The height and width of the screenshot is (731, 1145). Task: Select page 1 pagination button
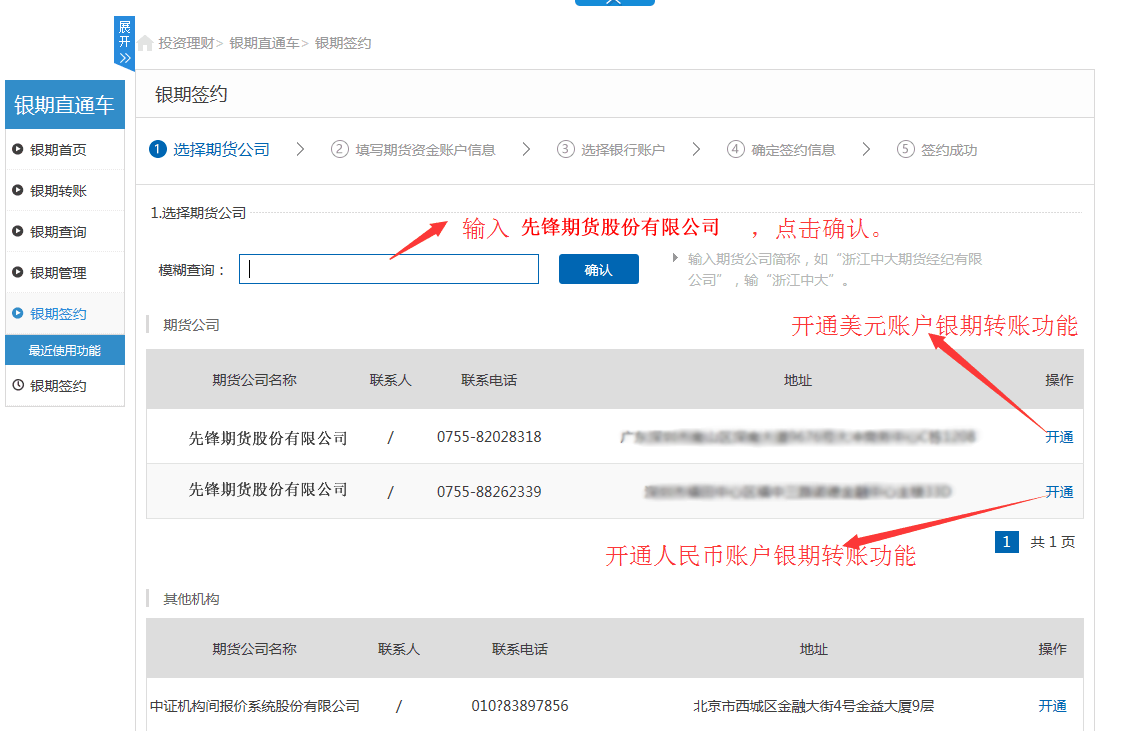(x=1006, y=542)
